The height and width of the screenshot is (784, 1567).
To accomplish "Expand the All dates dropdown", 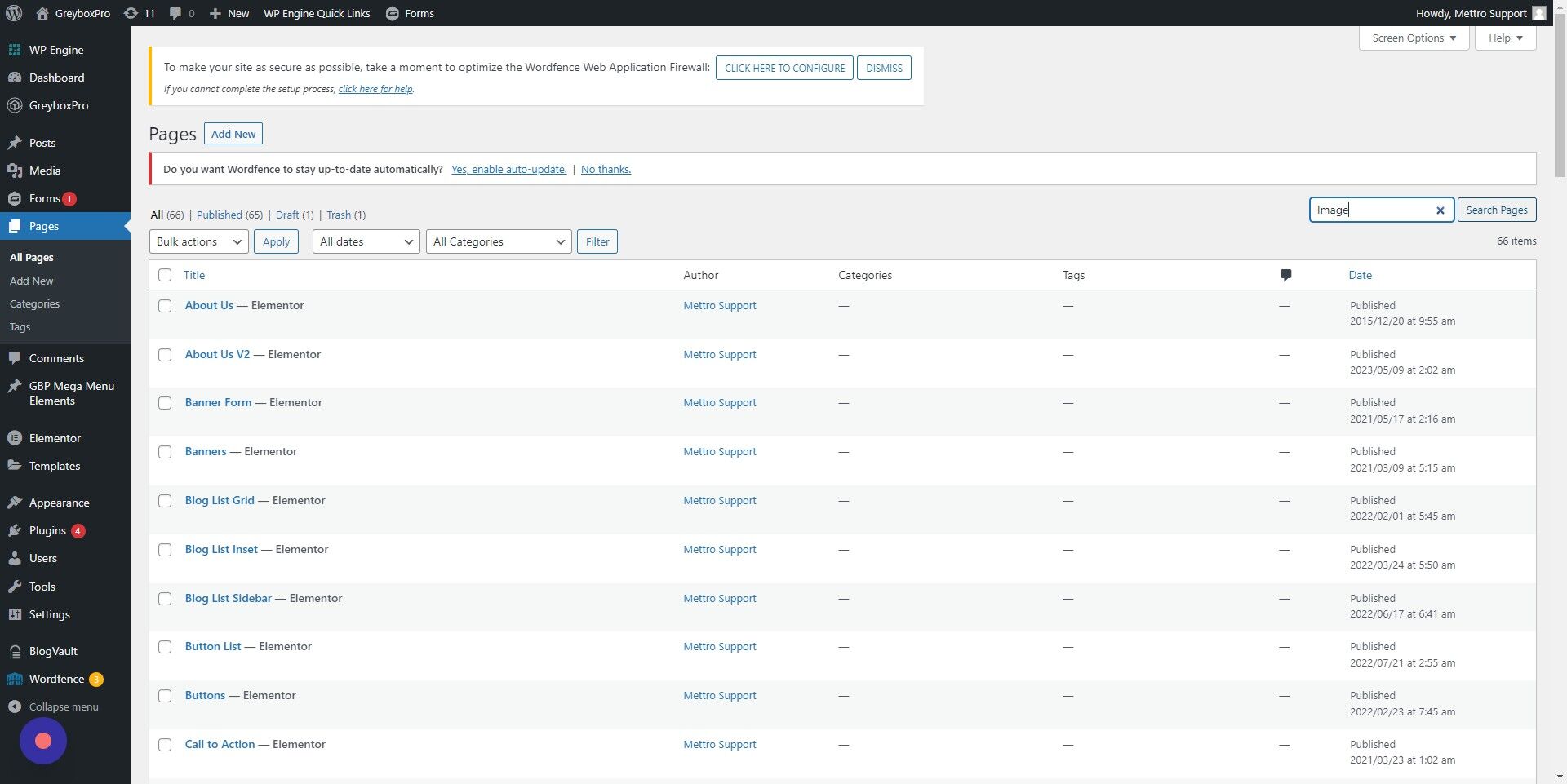I will tap(365, 241).
